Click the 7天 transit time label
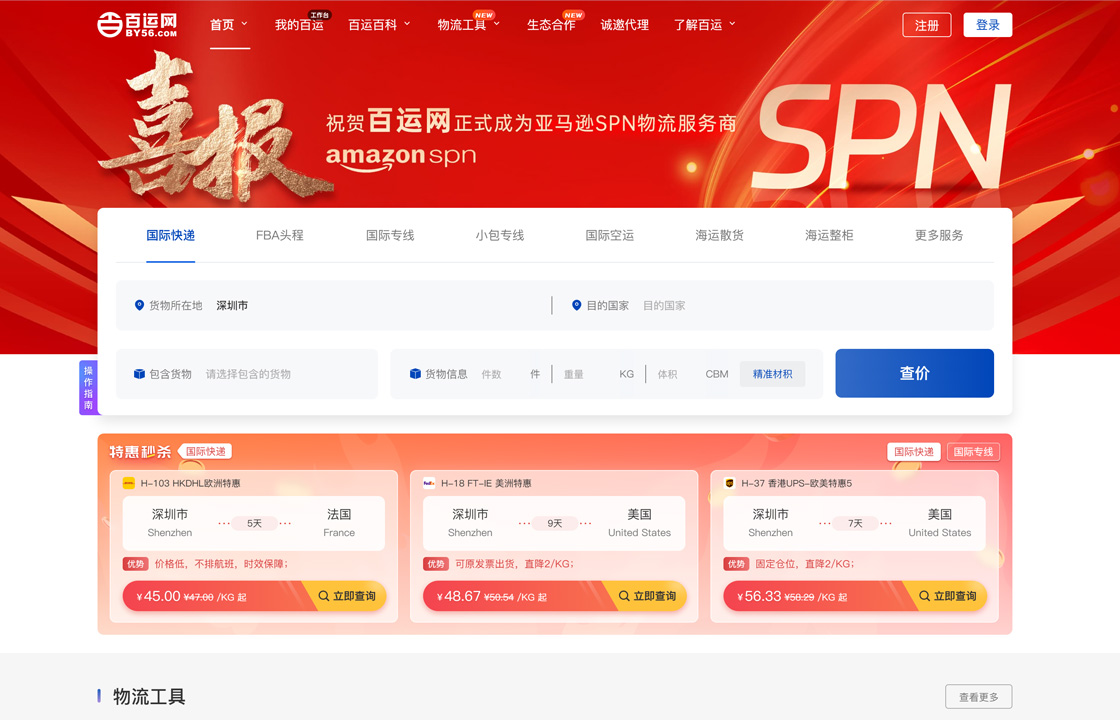The image size is (1120, 720). tap(855, 523)
